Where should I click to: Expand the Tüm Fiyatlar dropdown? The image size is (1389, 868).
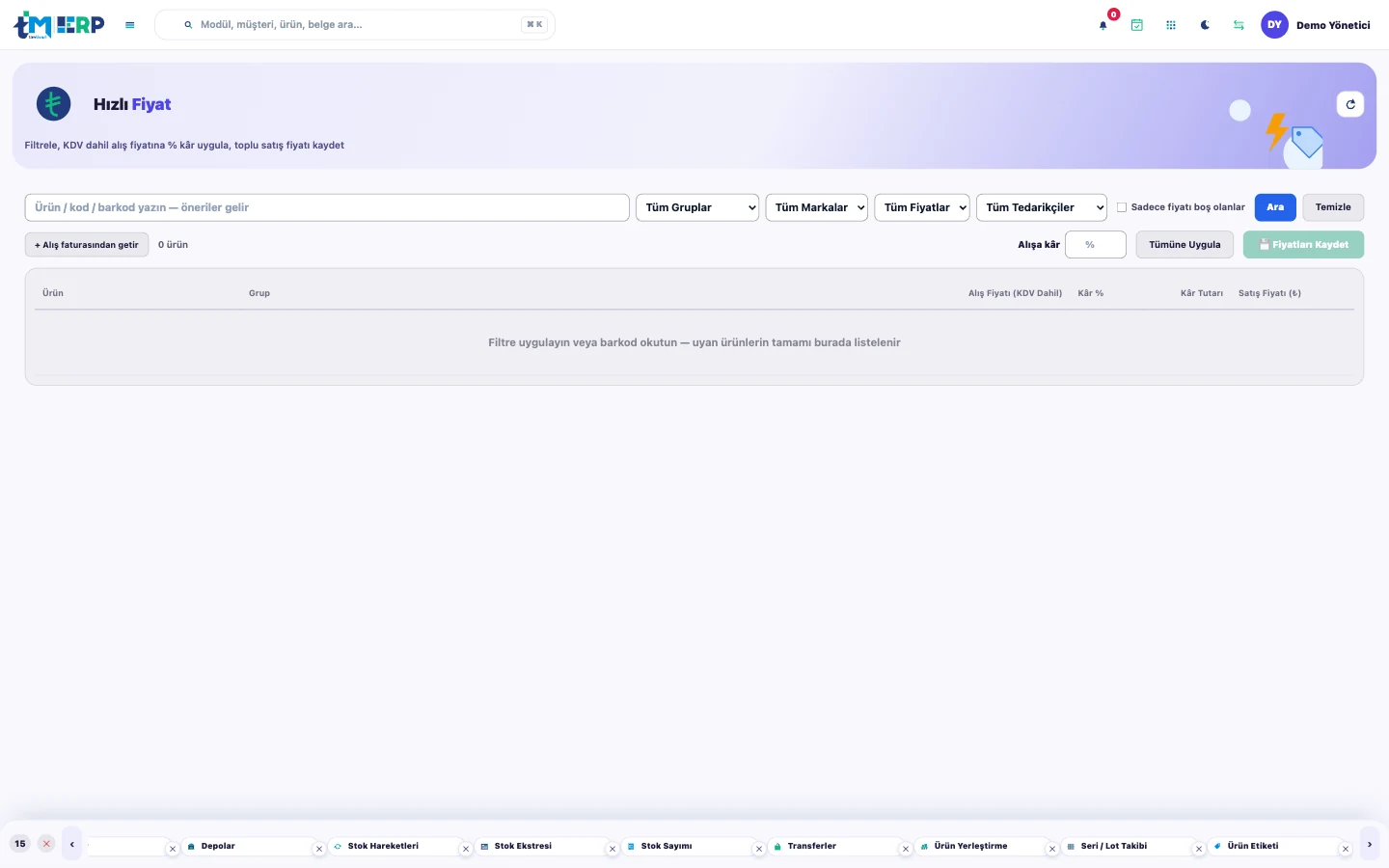click(x=922, y=207)
